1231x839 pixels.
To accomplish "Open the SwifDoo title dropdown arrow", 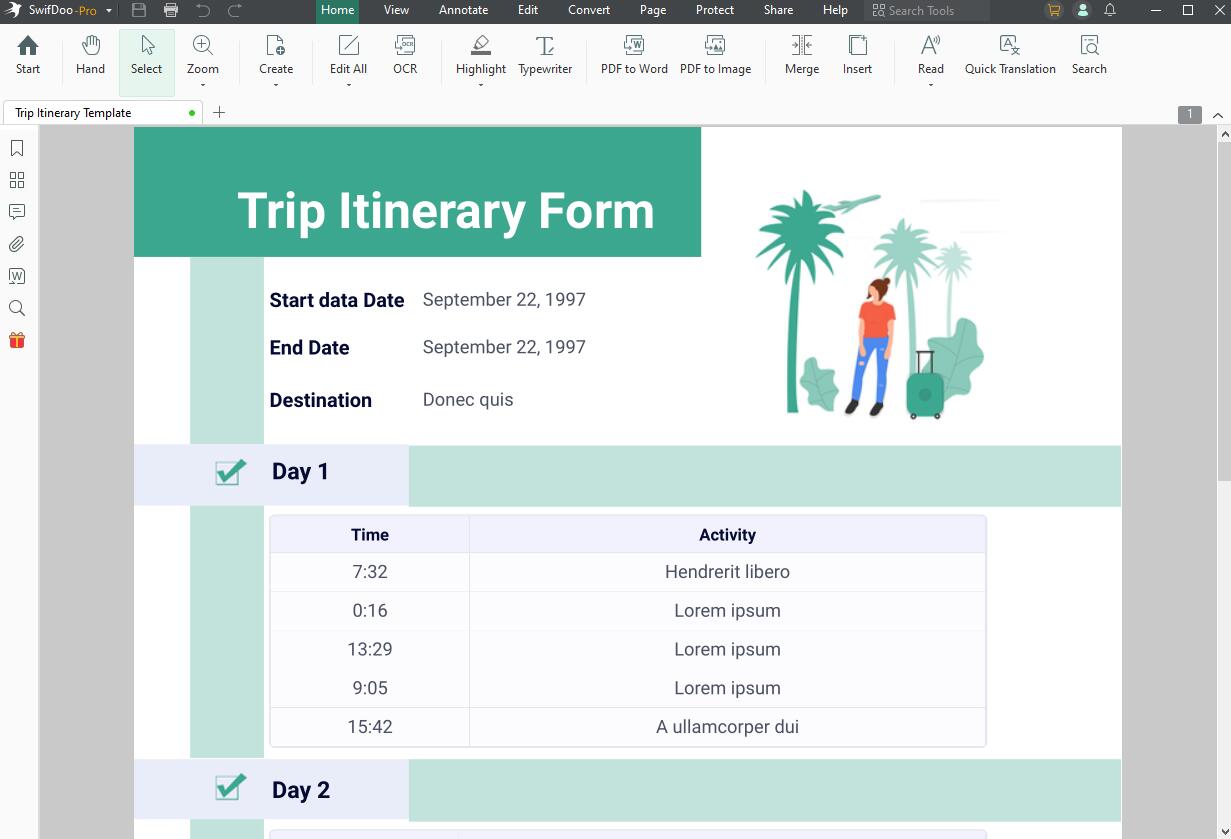I will click(109, 10).
